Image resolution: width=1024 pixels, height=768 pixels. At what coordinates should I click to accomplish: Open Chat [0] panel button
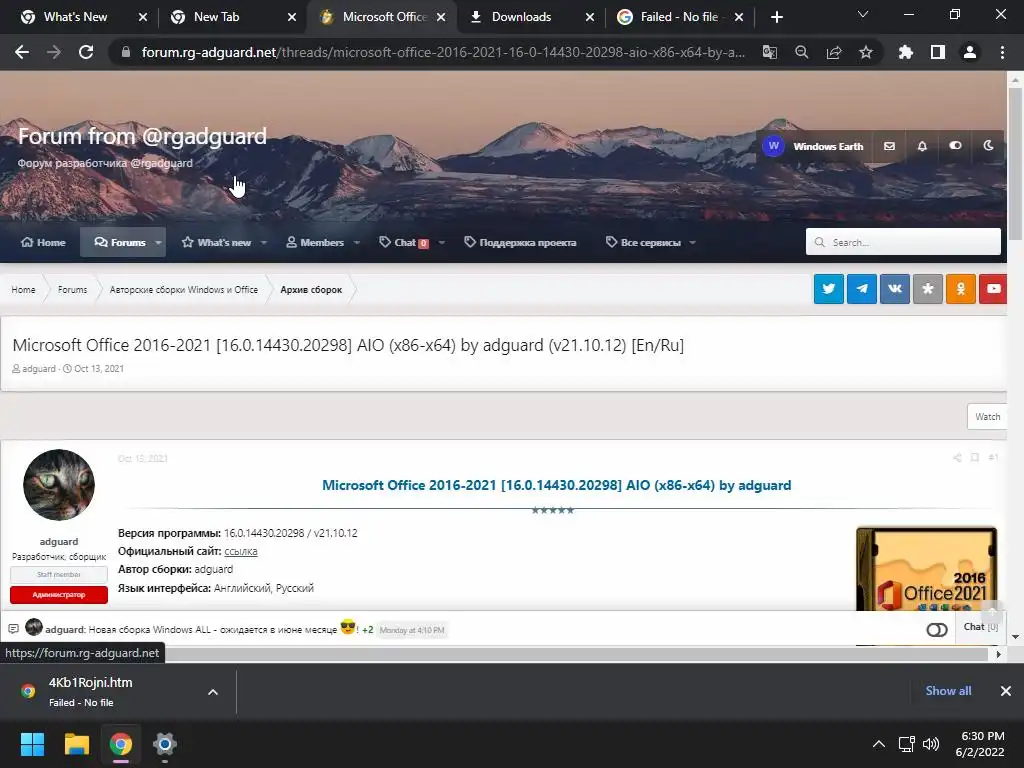[981, 626]
